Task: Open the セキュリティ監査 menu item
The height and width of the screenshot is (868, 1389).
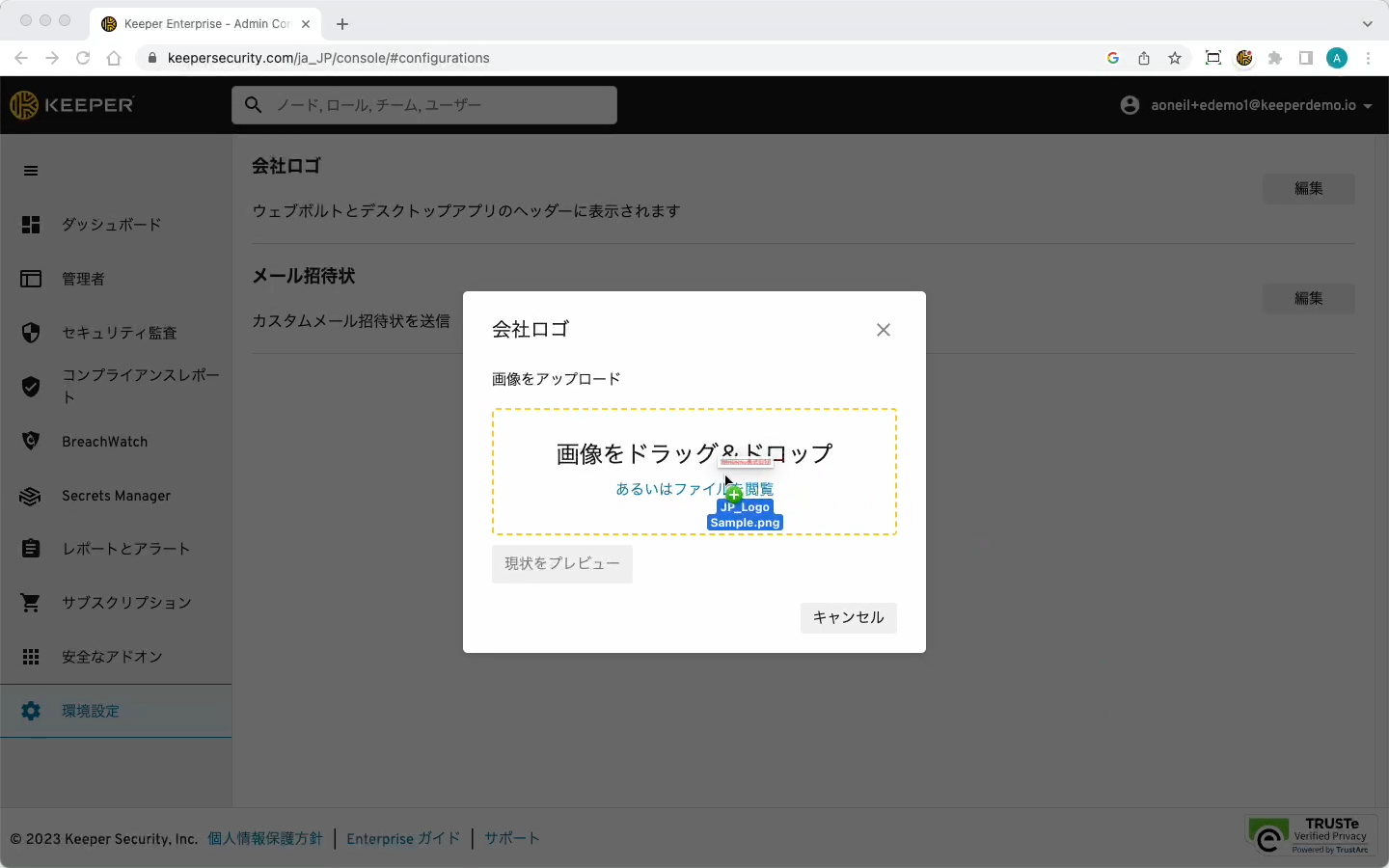Action: (119, 333)
